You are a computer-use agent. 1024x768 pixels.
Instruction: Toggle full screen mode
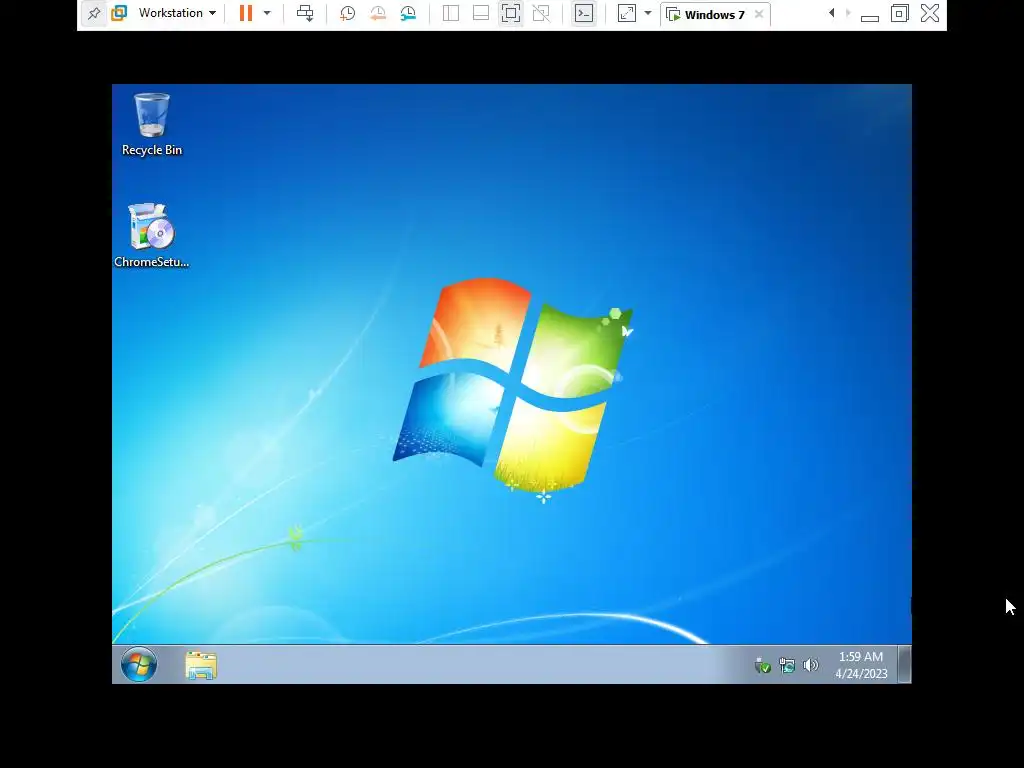coord(511,13)
